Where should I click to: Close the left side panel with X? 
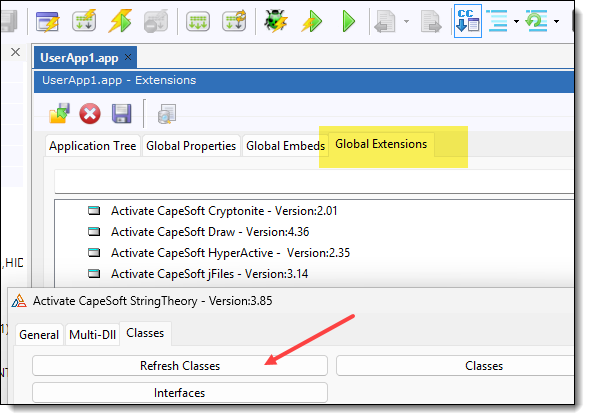click(15, 52)
